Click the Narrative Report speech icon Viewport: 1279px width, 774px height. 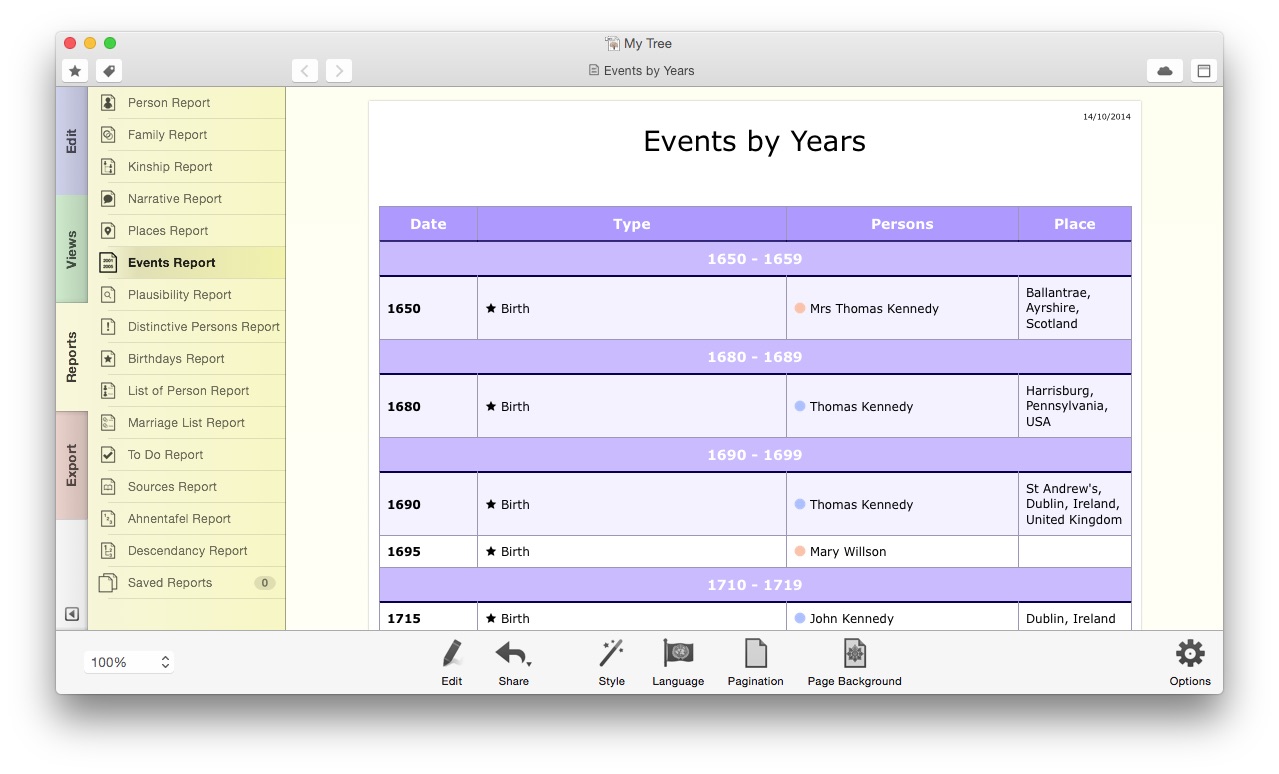108,199
